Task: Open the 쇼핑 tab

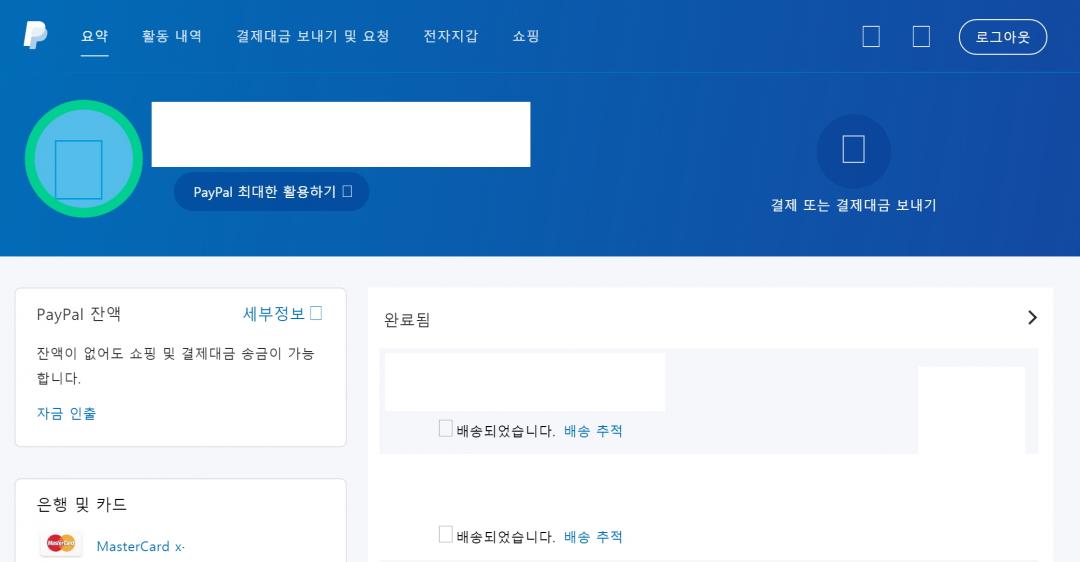Action: coord(526,36)
